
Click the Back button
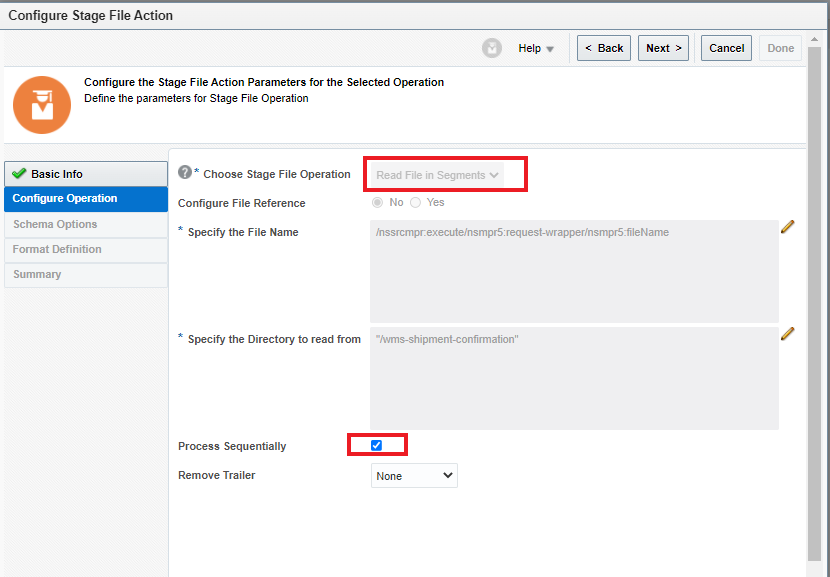click(x=603, y=48)
